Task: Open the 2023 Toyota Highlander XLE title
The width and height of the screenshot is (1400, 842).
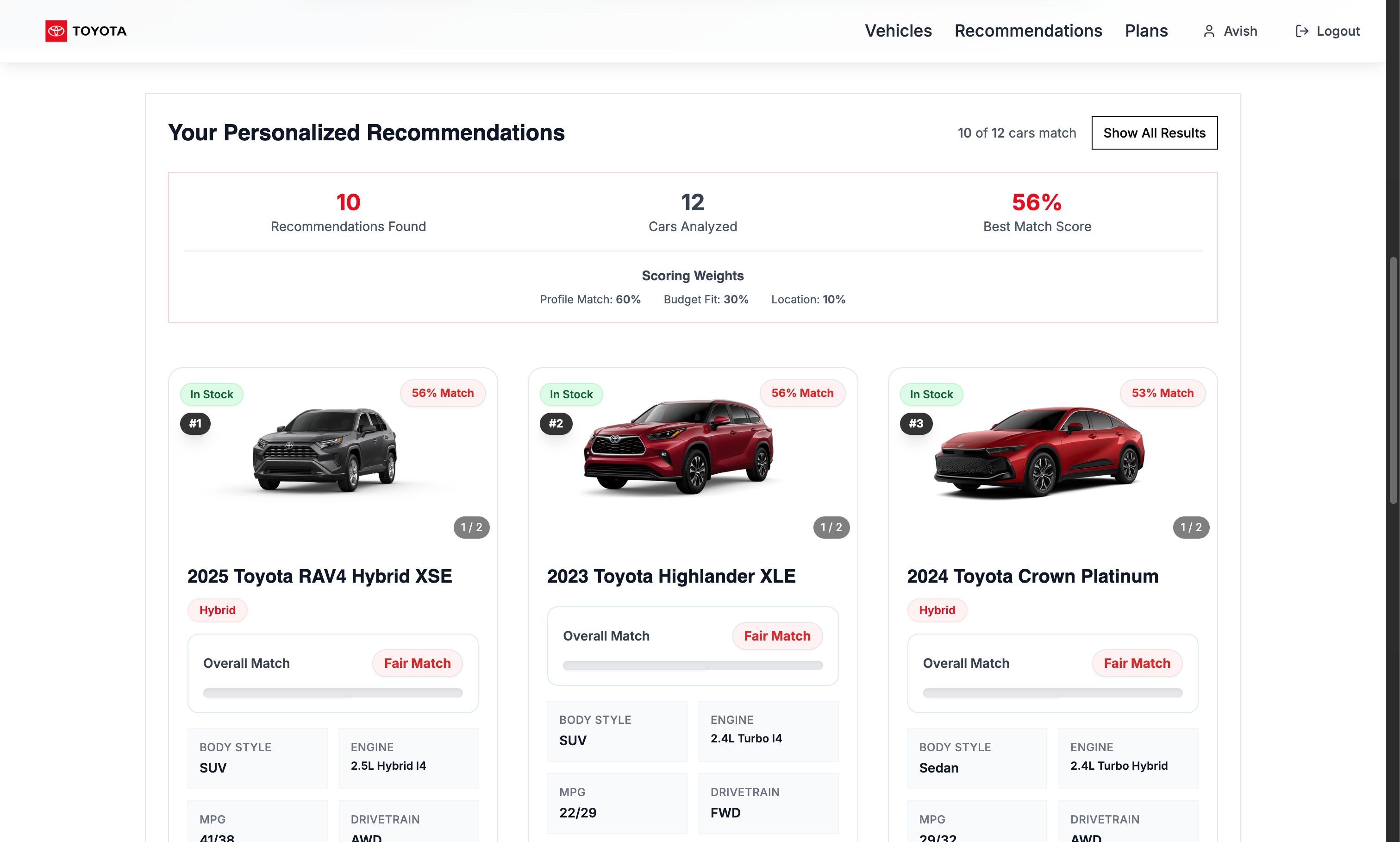Action: coord(671,576)
